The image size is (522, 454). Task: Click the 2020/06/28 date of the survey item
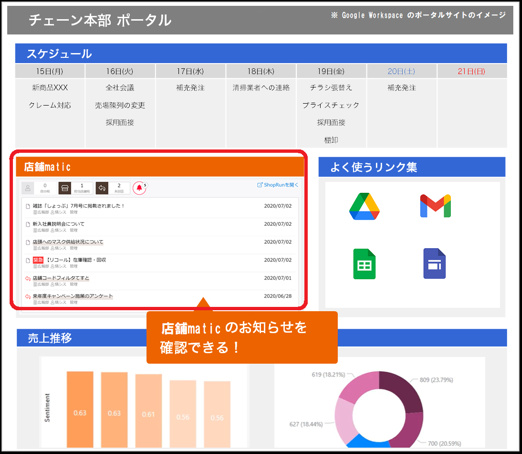(278, 296)
